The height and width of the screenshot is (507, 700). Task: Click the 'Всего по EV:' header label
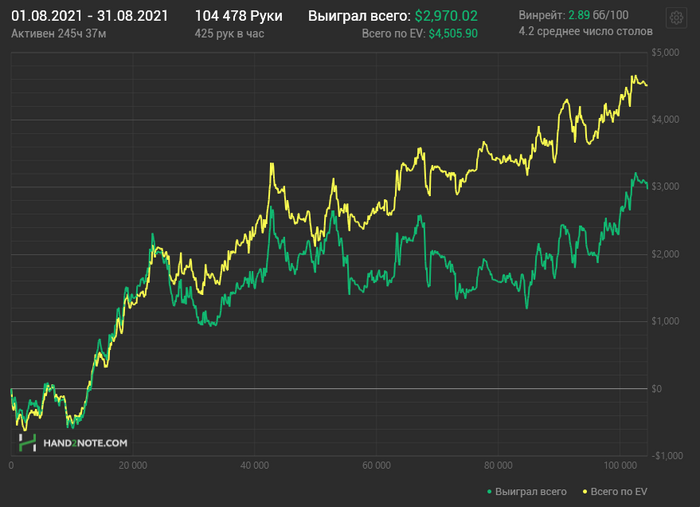click(x=393, y=33)
